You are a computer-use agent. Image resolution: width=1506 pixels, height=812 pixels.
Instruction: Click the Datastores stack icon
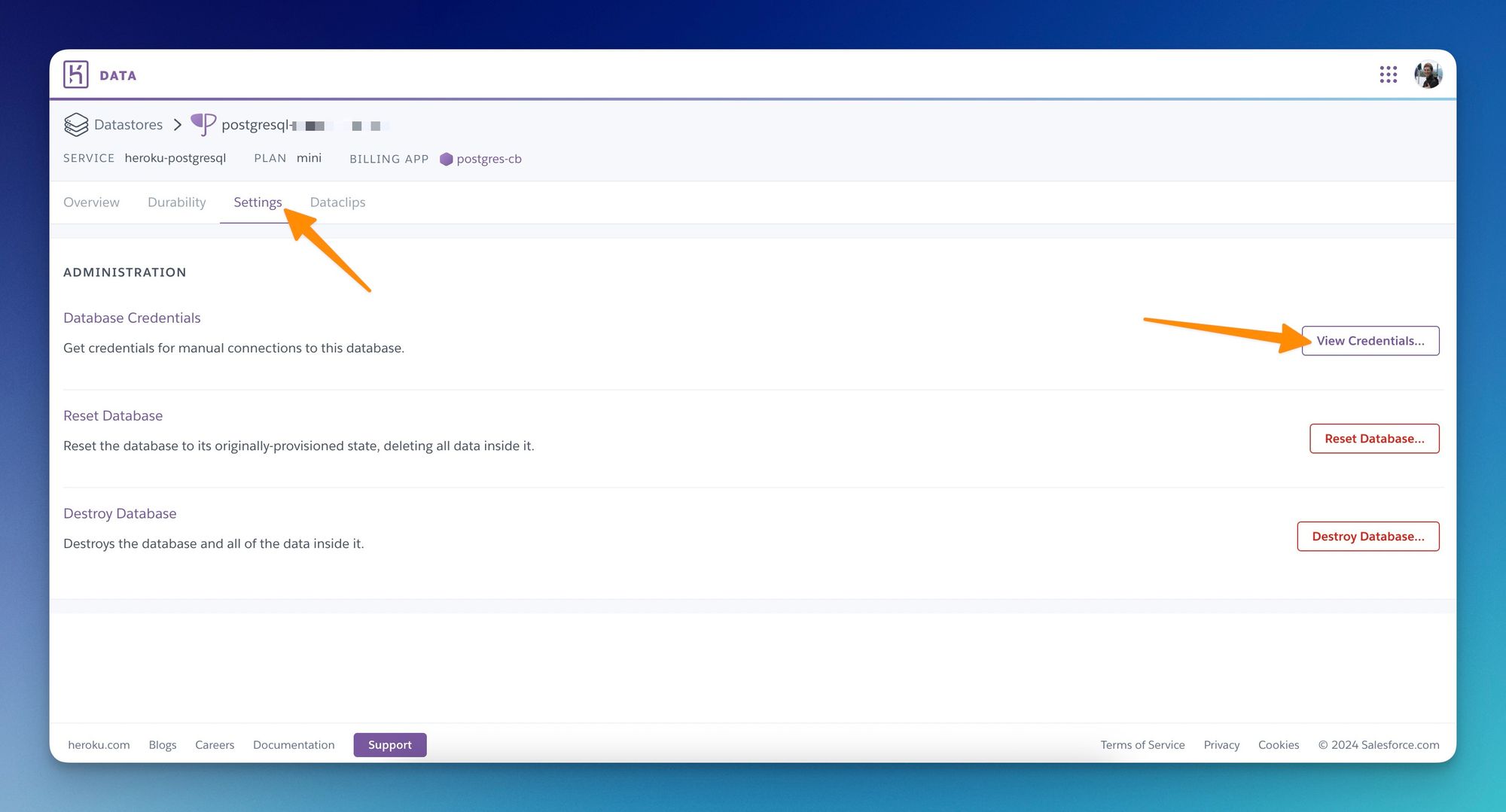tap(76, 125)
